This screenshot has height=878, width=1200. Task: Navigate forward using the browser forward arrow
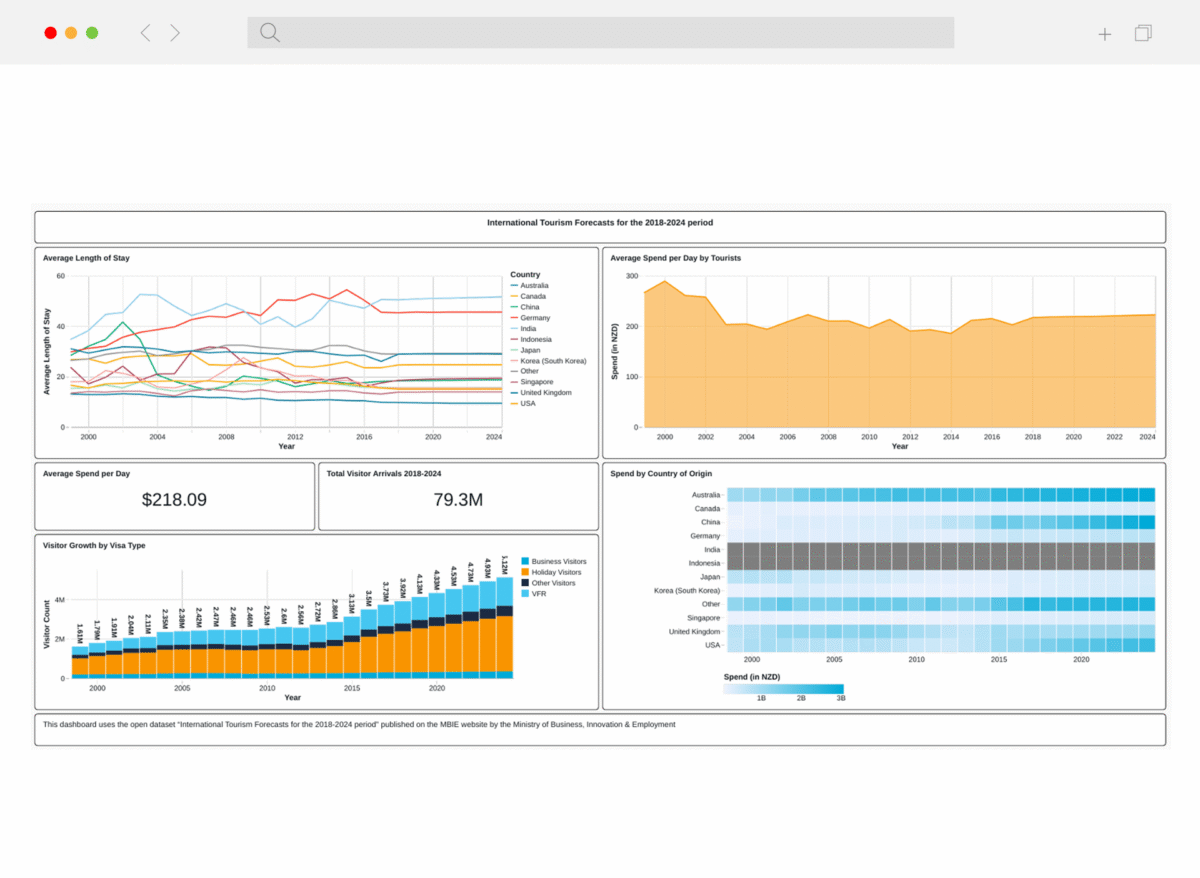[x=175, y=32]
